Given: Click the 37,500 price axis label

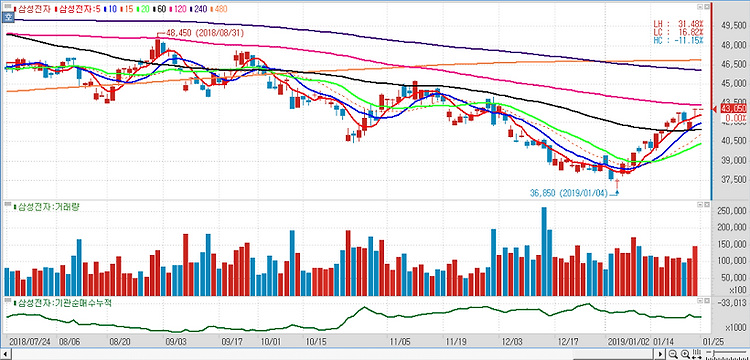Looking at the screenshot, I should click(x=733, y=179).
